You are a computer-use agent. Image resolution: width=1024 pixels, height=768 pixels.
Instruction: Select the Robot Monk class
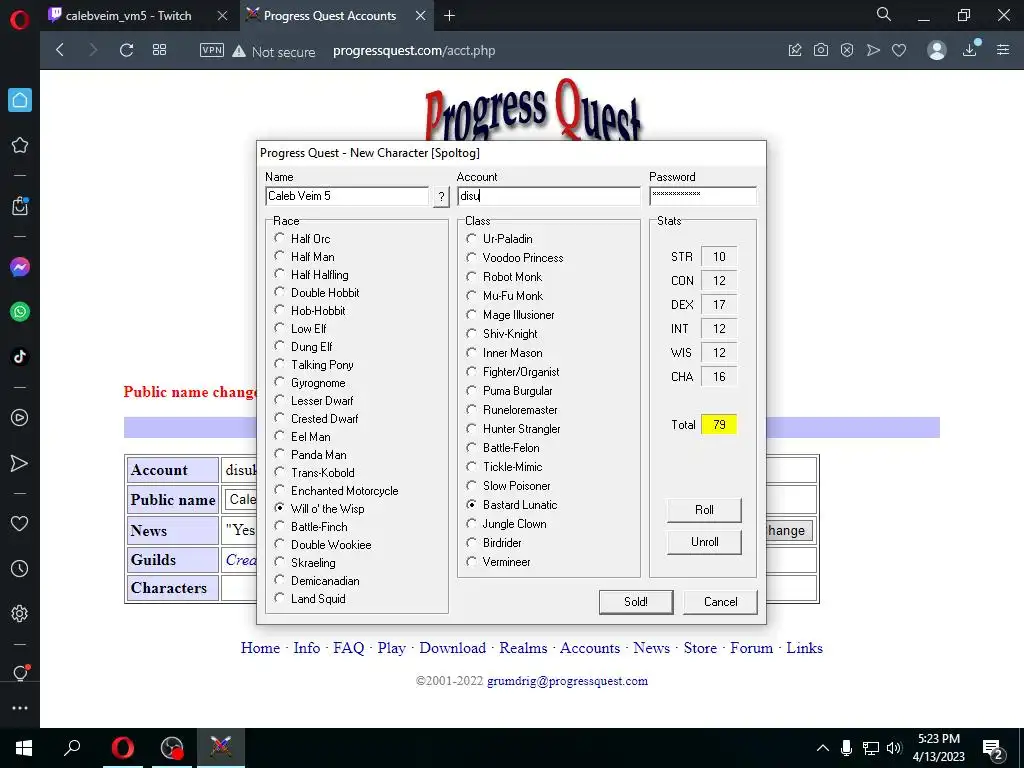click(x=506, y=277)
